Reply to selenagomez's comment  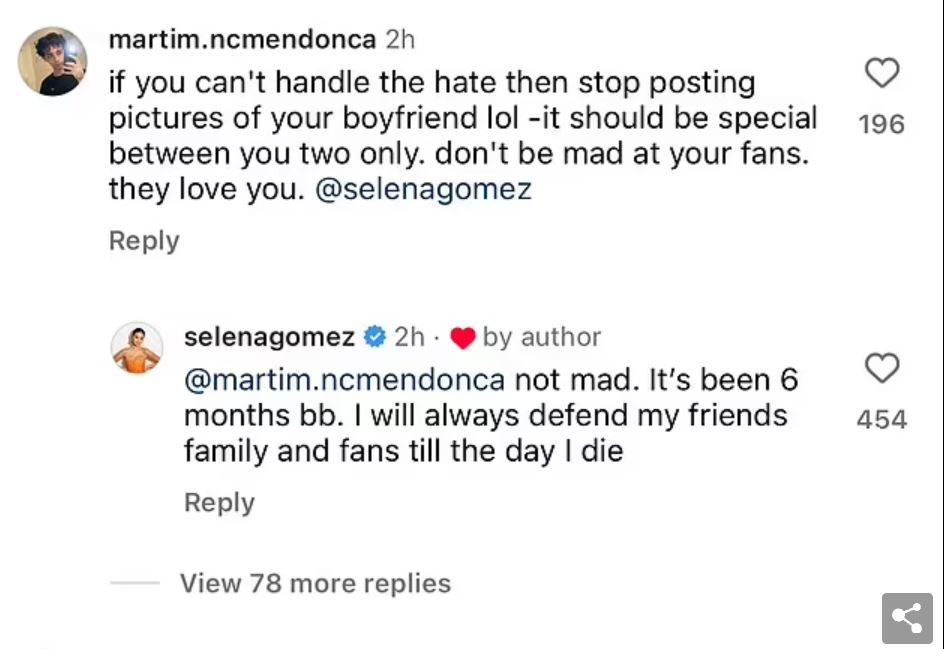point(218,502)
